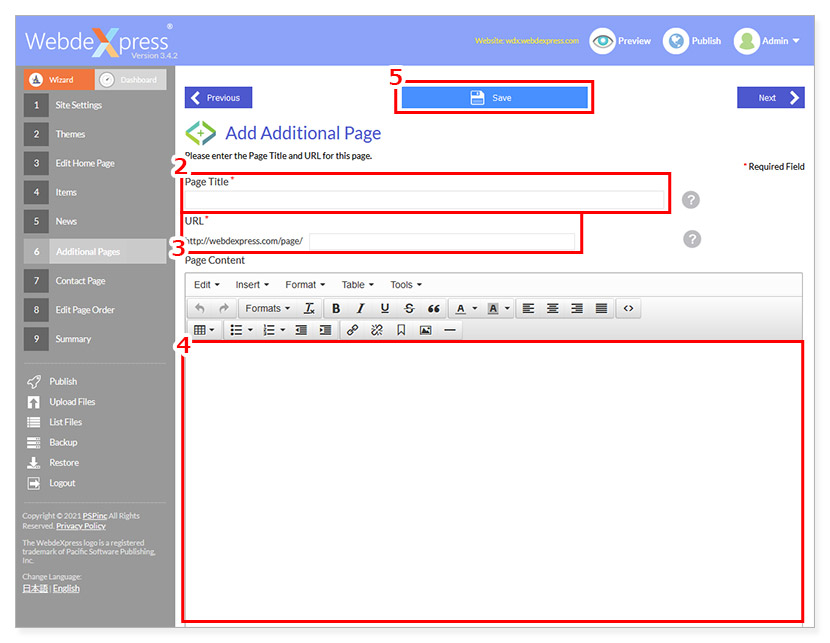Open text color dropdown arrow
Screen dimensions: 830x643
tap(475, 309)
